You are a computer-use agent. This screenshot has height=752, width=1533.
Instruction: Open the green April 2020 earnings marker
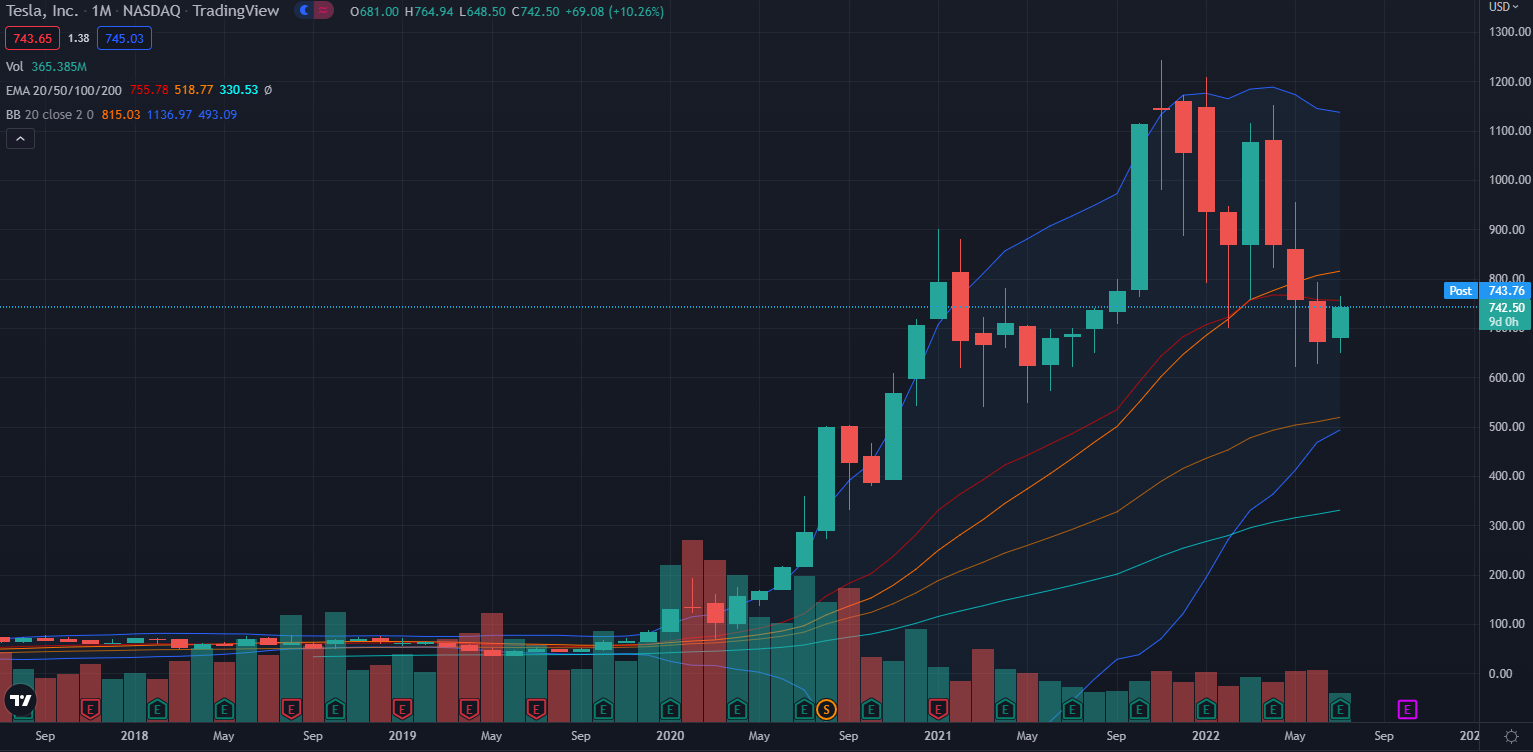[737, 710]
